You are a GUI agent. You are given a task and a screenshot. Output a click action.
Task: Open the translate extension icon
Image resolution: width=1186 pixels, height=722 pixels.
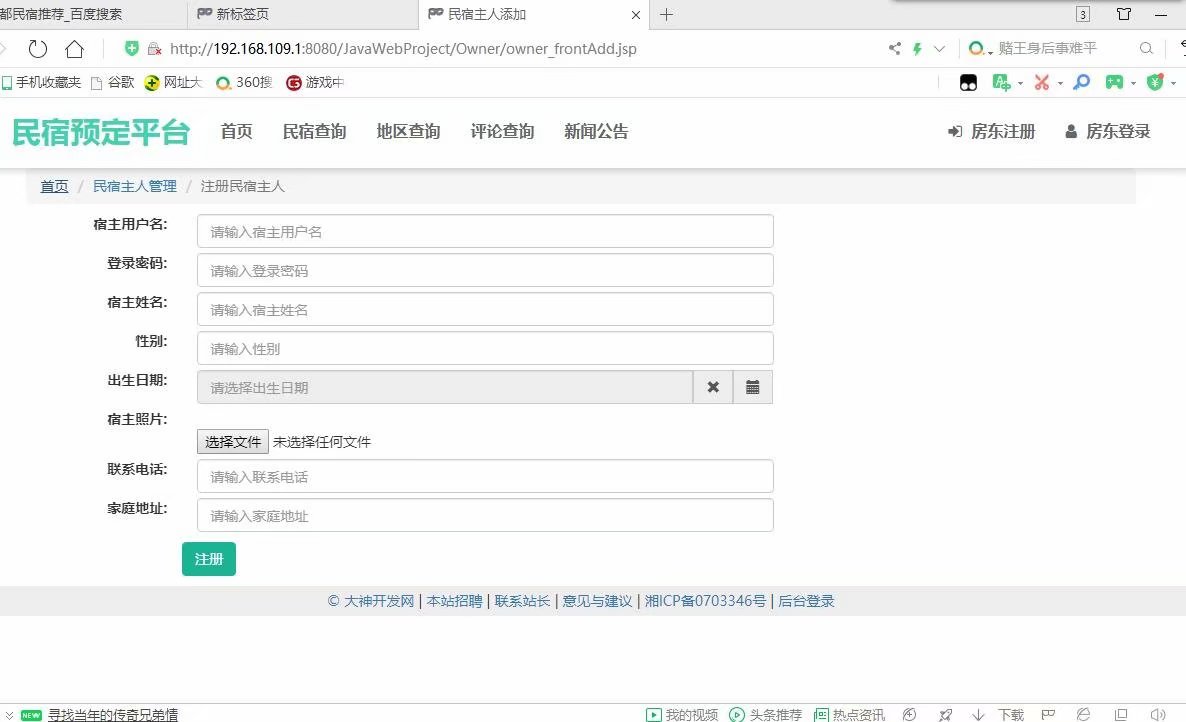(x=1001, y=82)
